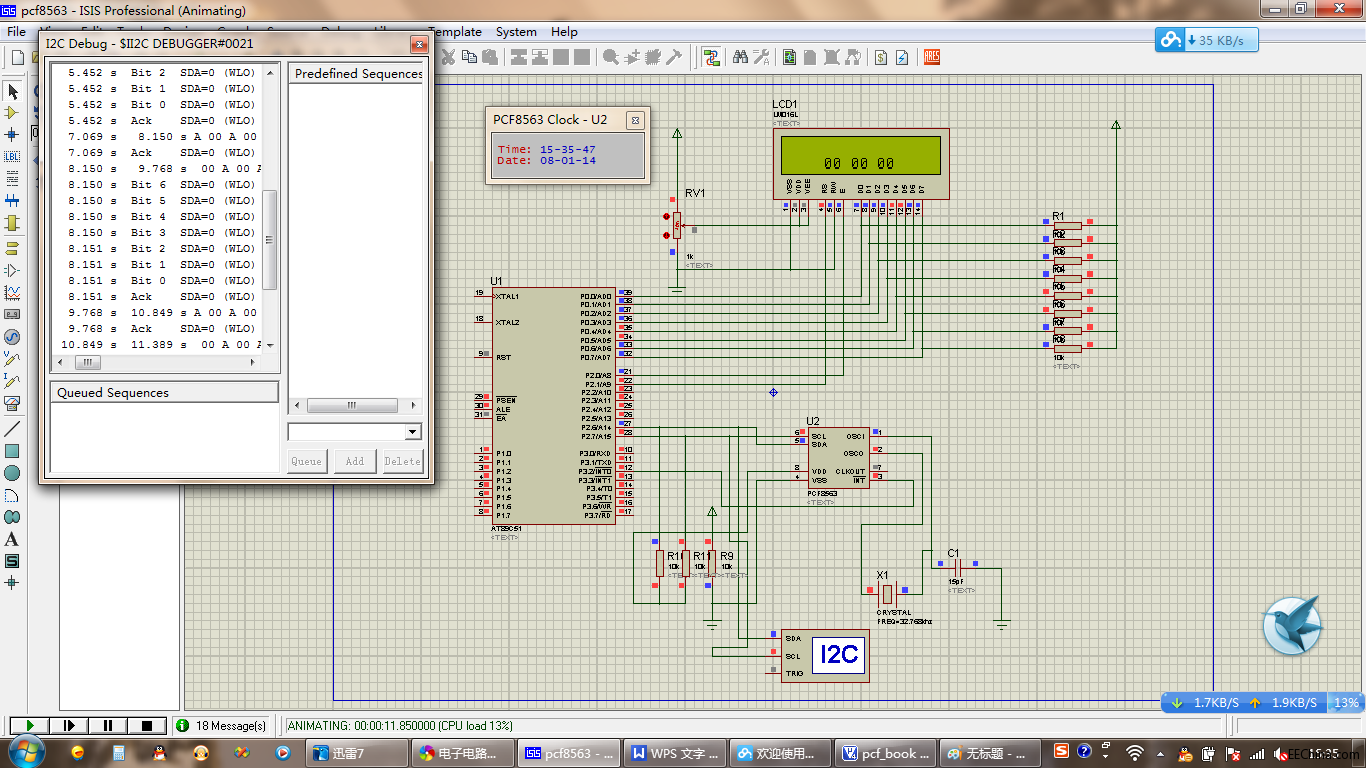Select the Component Mode tool
The image size is (1366, 768).
click(x=12, y=113)
